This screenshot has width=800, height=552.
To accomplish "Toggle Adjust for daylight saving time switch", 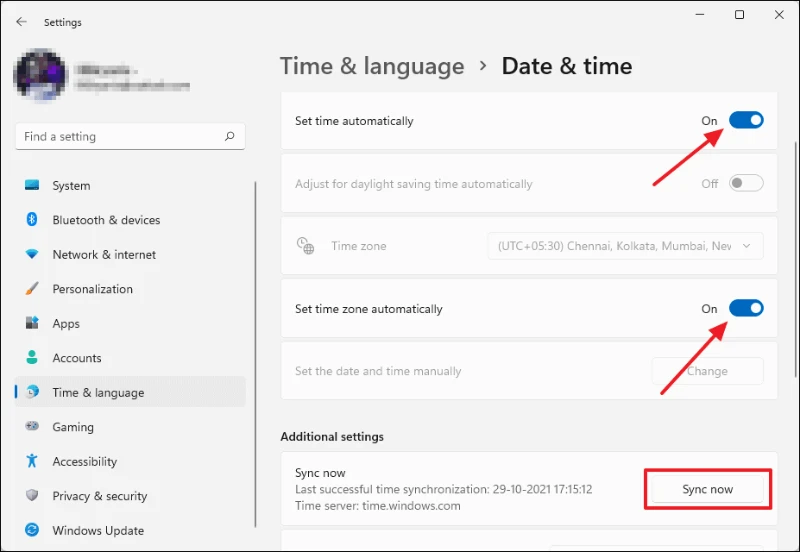I will pyautogui.click(x=746, y=183).
